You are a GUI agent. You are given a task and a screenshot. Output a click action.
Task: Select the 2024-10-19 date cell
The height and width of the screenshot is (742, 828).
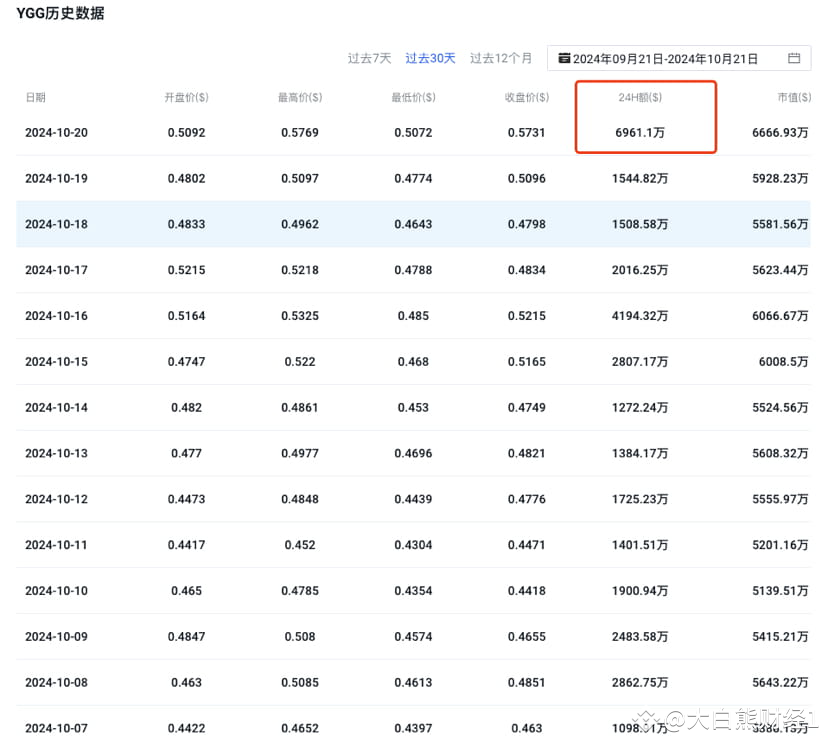pos(57,179)
